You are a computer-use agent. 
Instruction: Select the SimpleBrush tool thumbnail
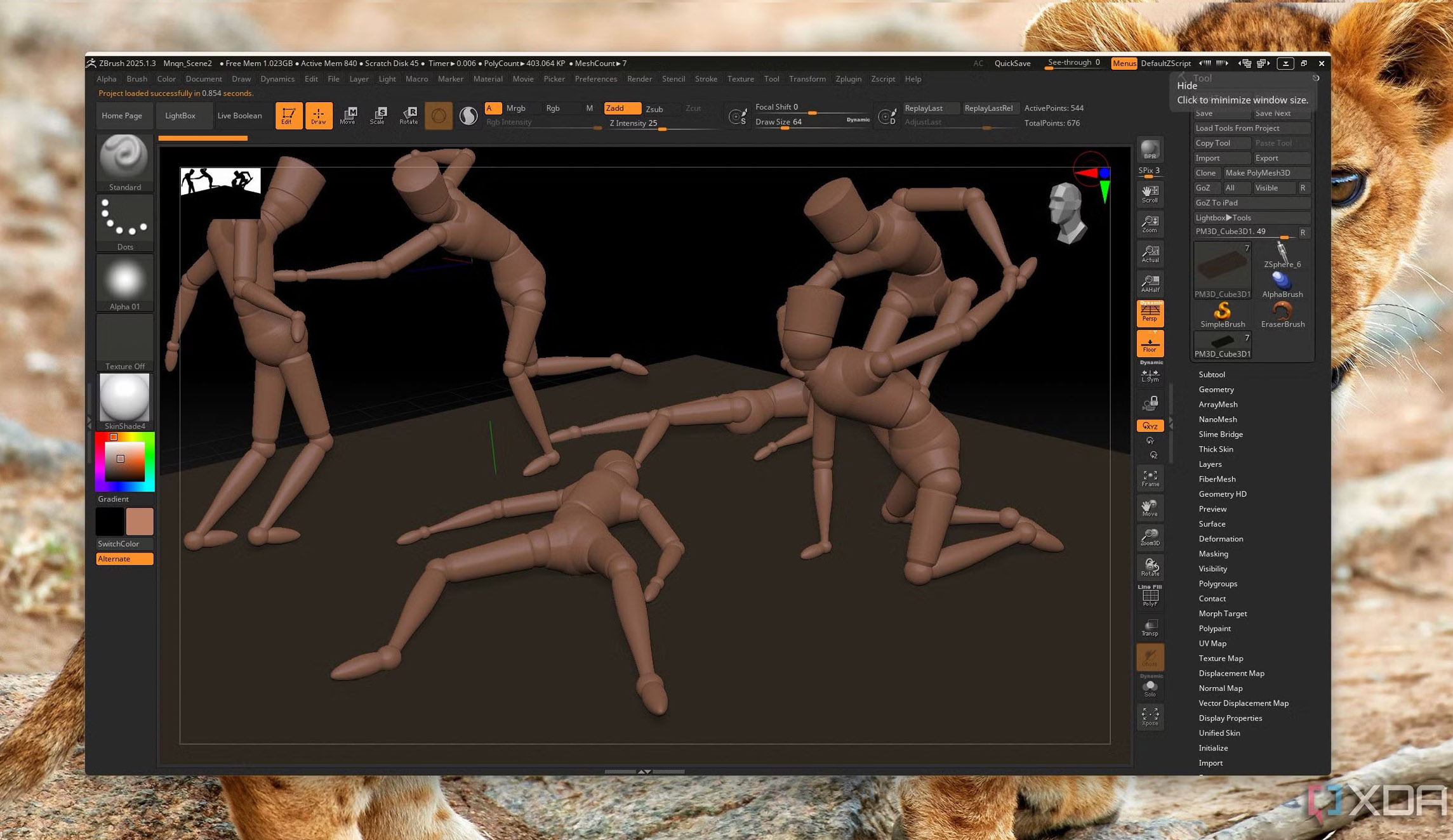(x=1222, y=315)
